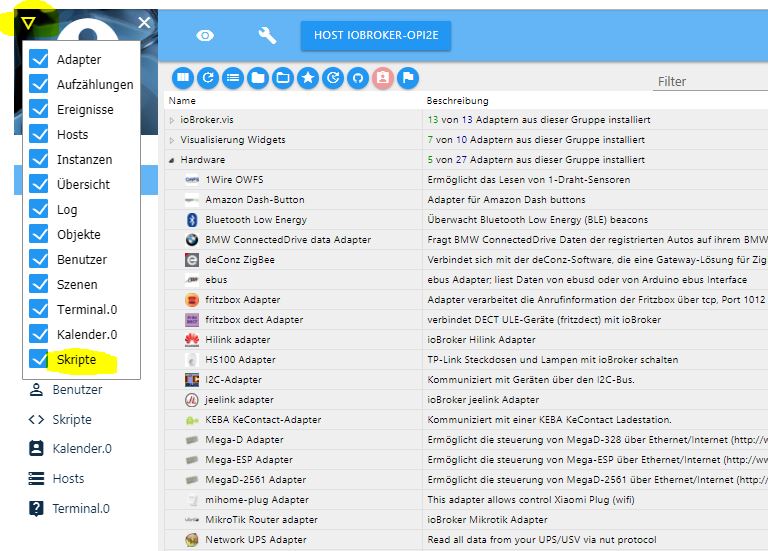The width and height of the screenshot is (768, 551).
Task: Expand the ioBroker.vis group
Action: (172, 120)
